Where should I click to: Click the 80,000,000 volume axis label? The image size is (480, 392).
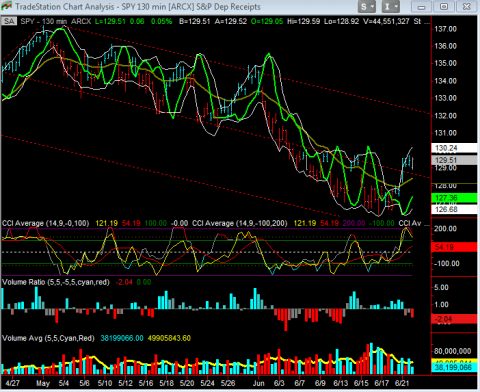click(453, 351)
